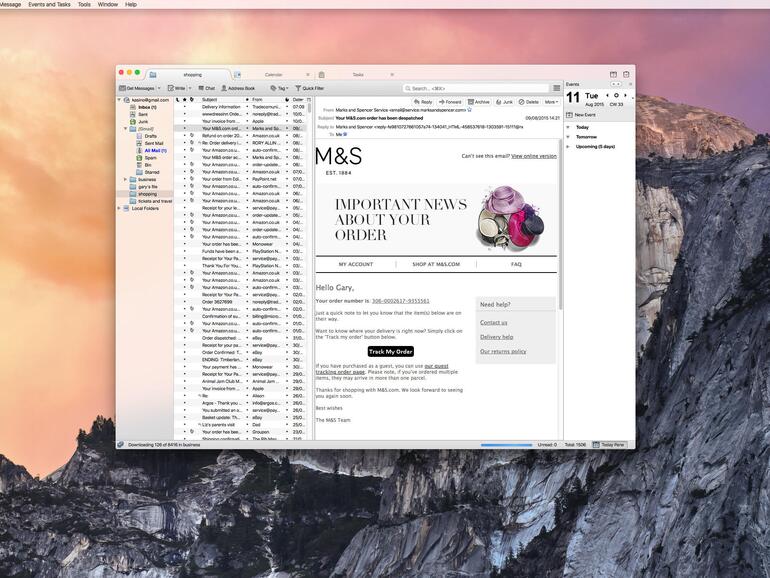Toggle the Quick Filter bar
Image resolution: width=770 pixels, height=578 pixels.
(309, 88)
